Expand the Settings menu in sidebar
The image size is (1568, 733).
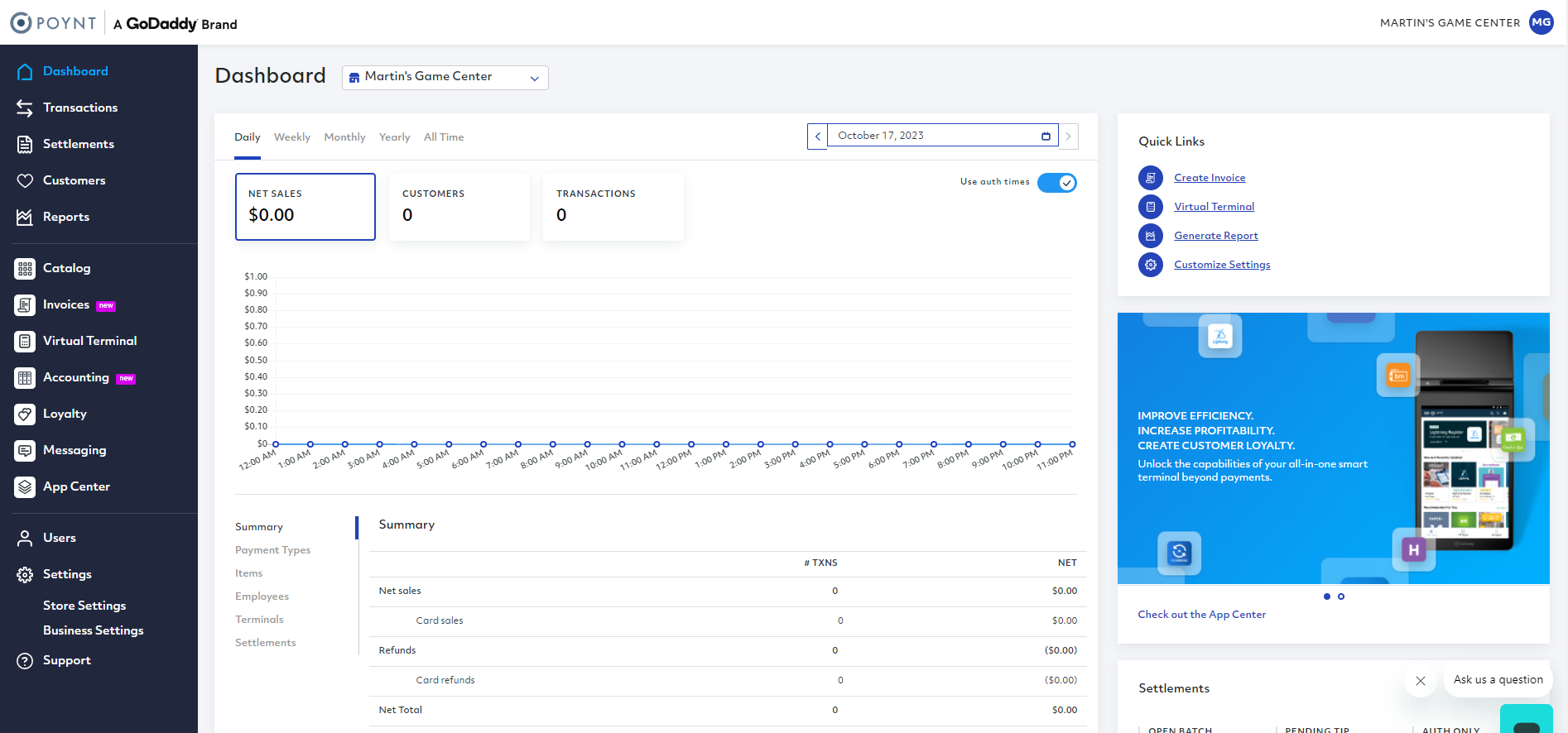(67, 574)
